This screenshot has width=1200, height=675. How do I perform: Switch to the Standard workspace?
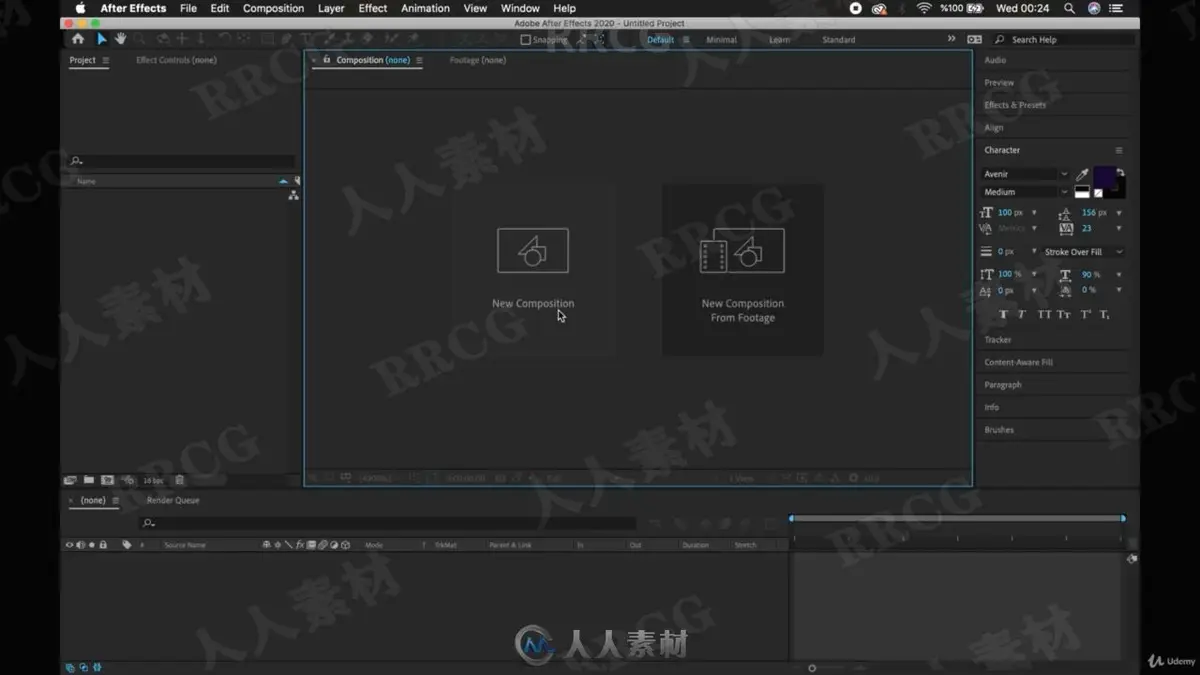tap(838, 40)
